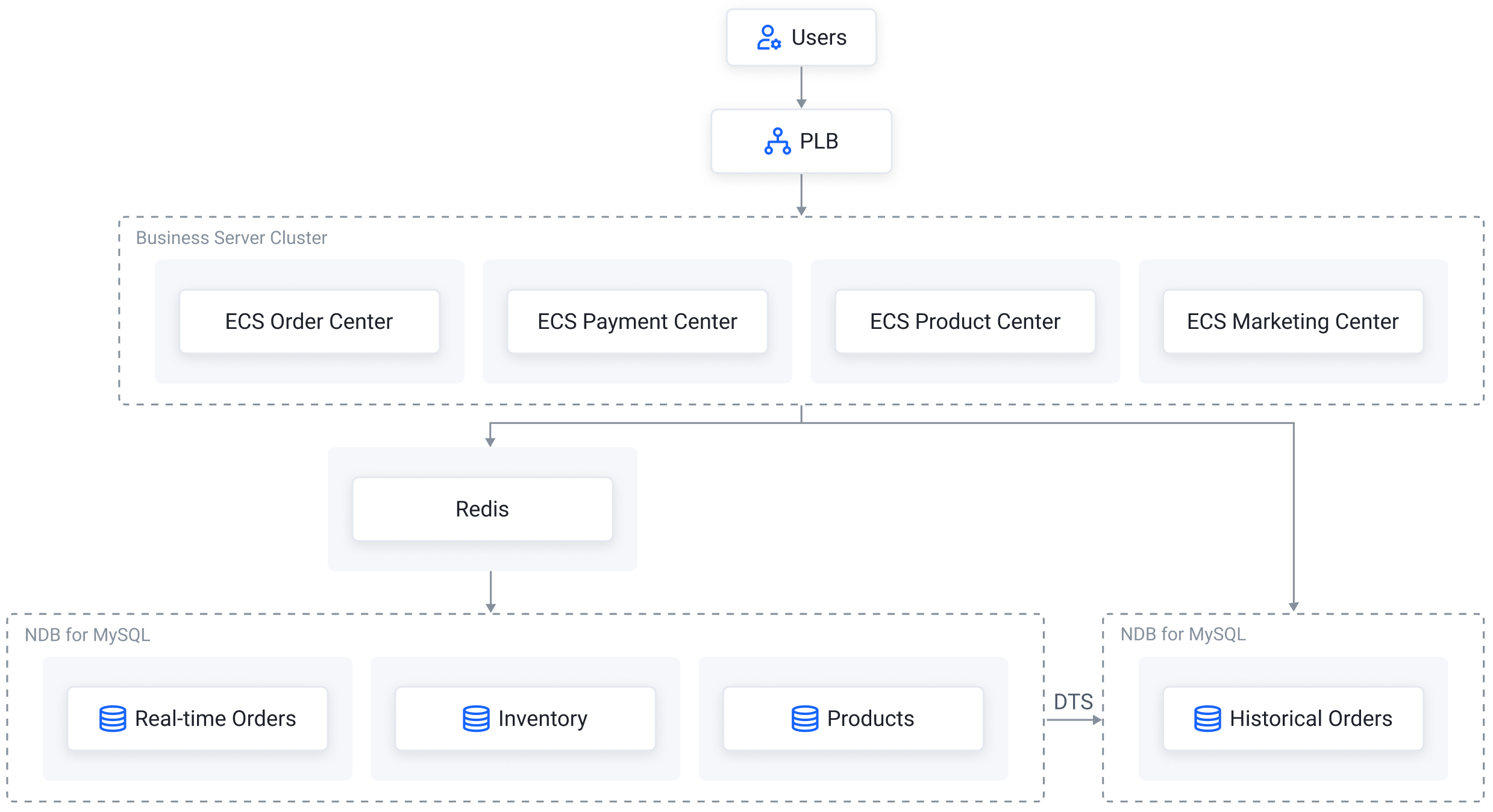Select the ECS Product Center box
The height and width of the screenshot is (812, 1493).
click(x=965, y=322)
